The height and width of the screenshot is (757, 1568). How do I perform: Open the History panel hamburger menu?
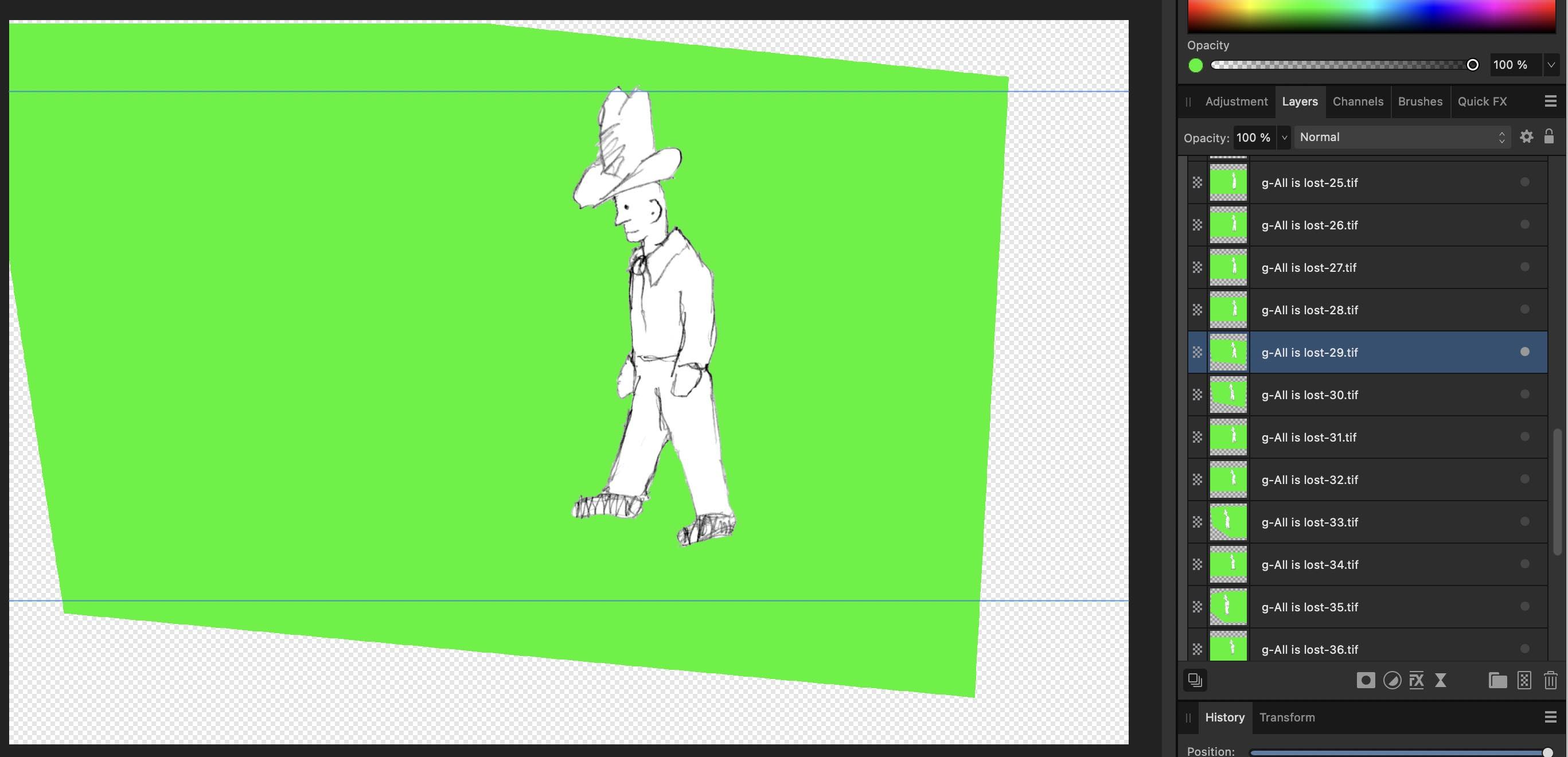coord(1550,717)
